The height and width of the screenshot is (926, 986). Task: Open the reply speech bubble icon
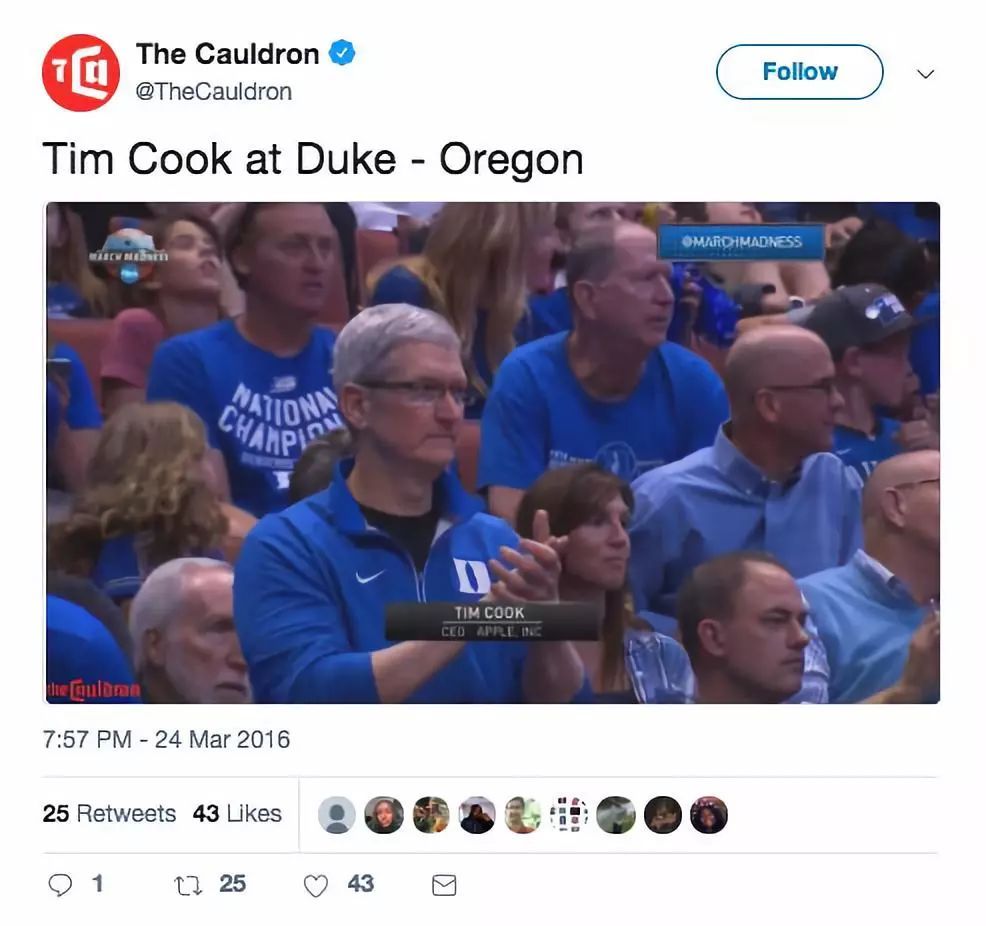(x=60, y=885)
